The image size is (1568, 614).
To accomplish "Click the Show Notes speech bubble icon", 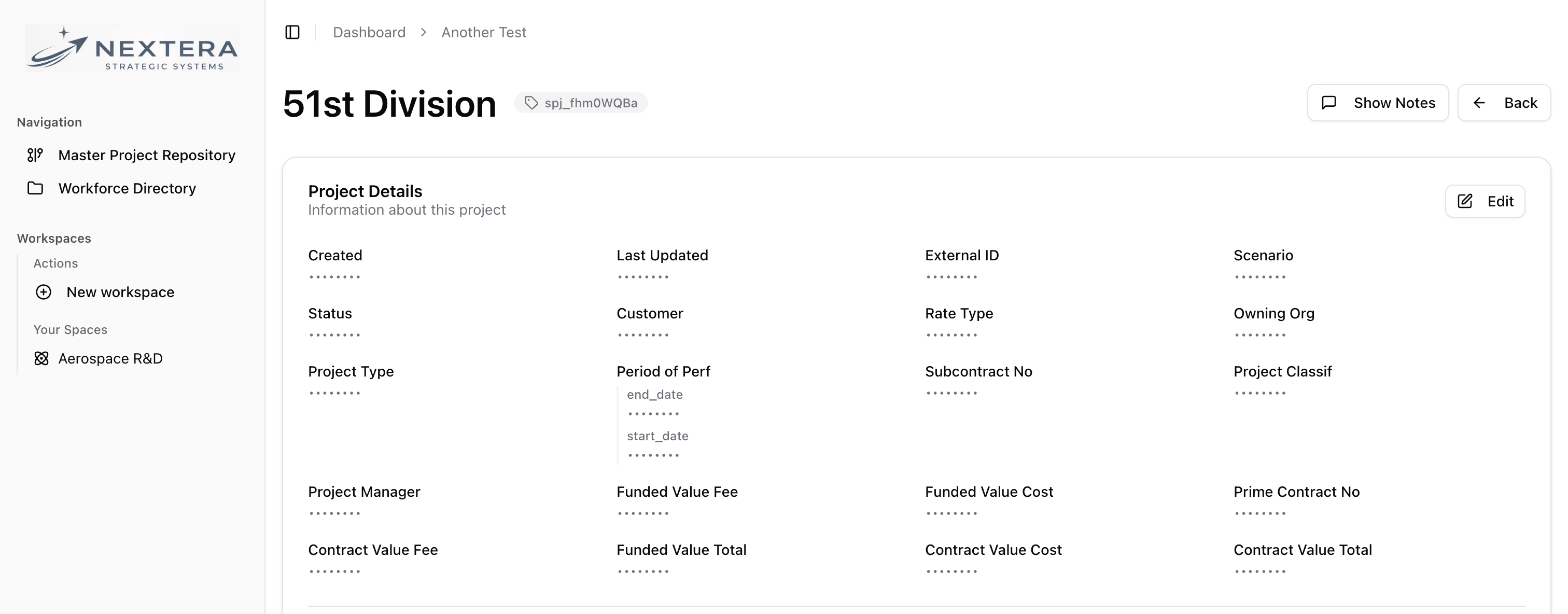I will pos(1329,103).
